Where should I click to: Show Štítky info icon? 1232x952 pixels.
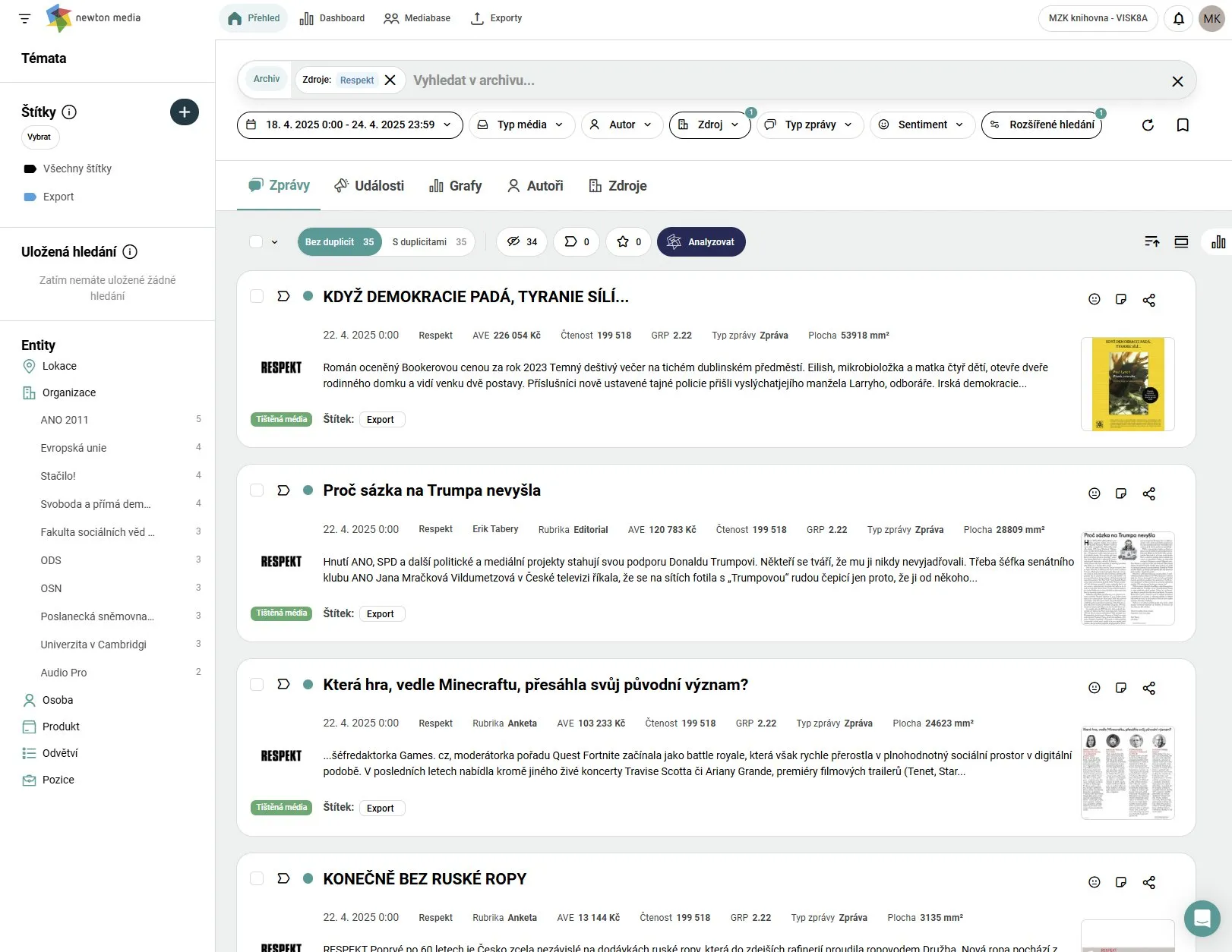coord(69,112)
